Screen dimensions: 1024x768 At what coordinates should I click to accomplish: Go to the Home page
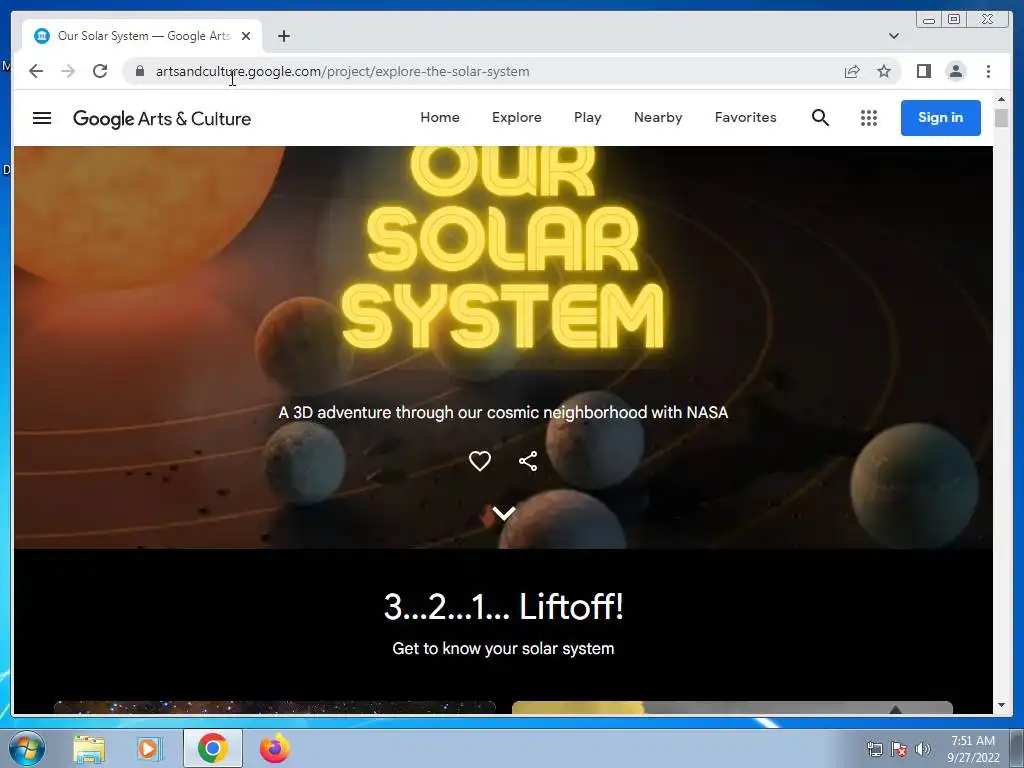pos(440,118)
